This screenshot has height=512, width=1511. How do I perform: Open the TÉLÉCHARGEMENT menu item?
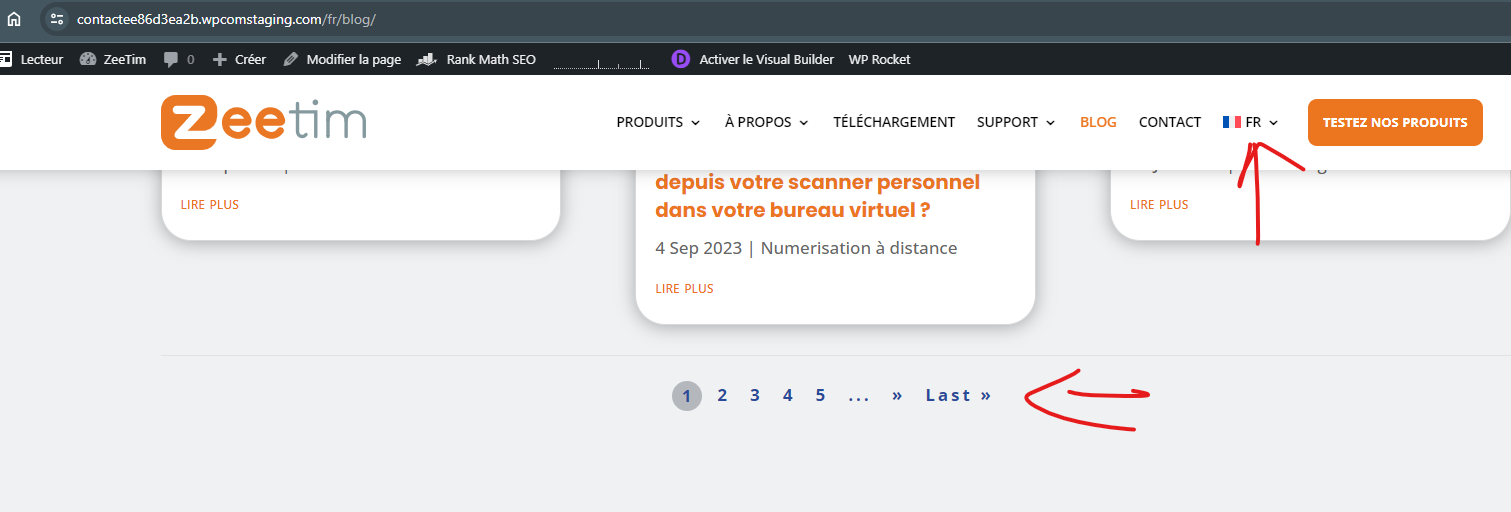894,122
